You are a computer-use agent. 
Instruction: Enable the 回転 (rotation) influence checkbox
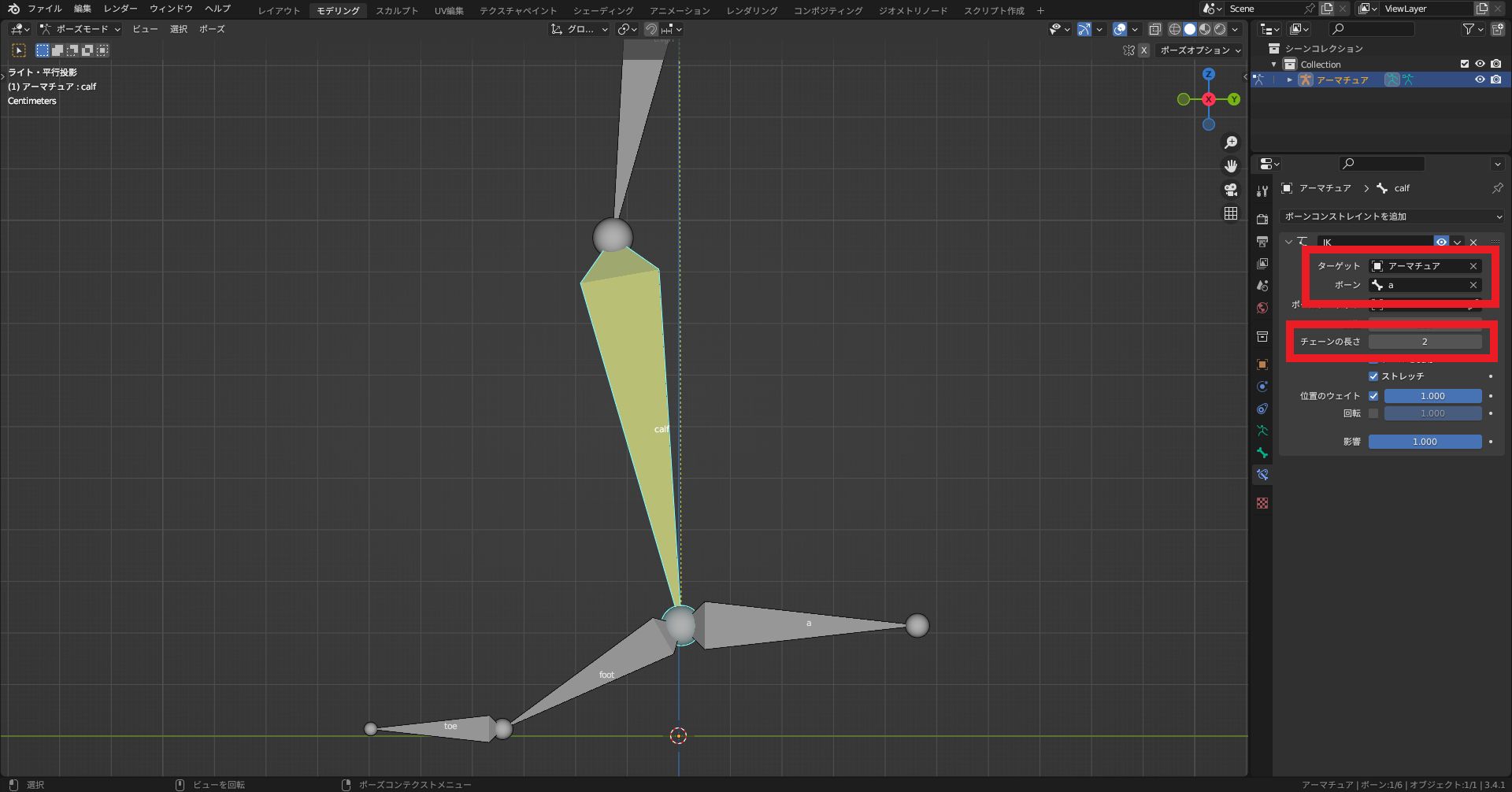coord(1374,413)
